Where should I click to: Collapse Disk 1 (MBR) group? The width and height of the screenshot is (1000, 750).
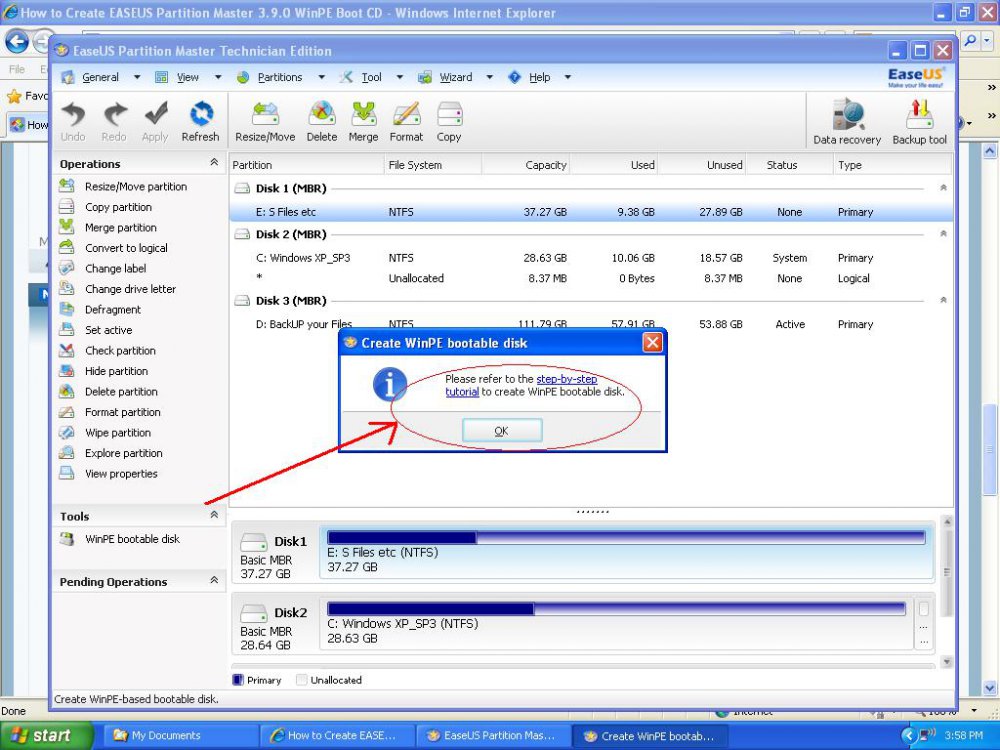pyautogui.click(x=943, y=188)
